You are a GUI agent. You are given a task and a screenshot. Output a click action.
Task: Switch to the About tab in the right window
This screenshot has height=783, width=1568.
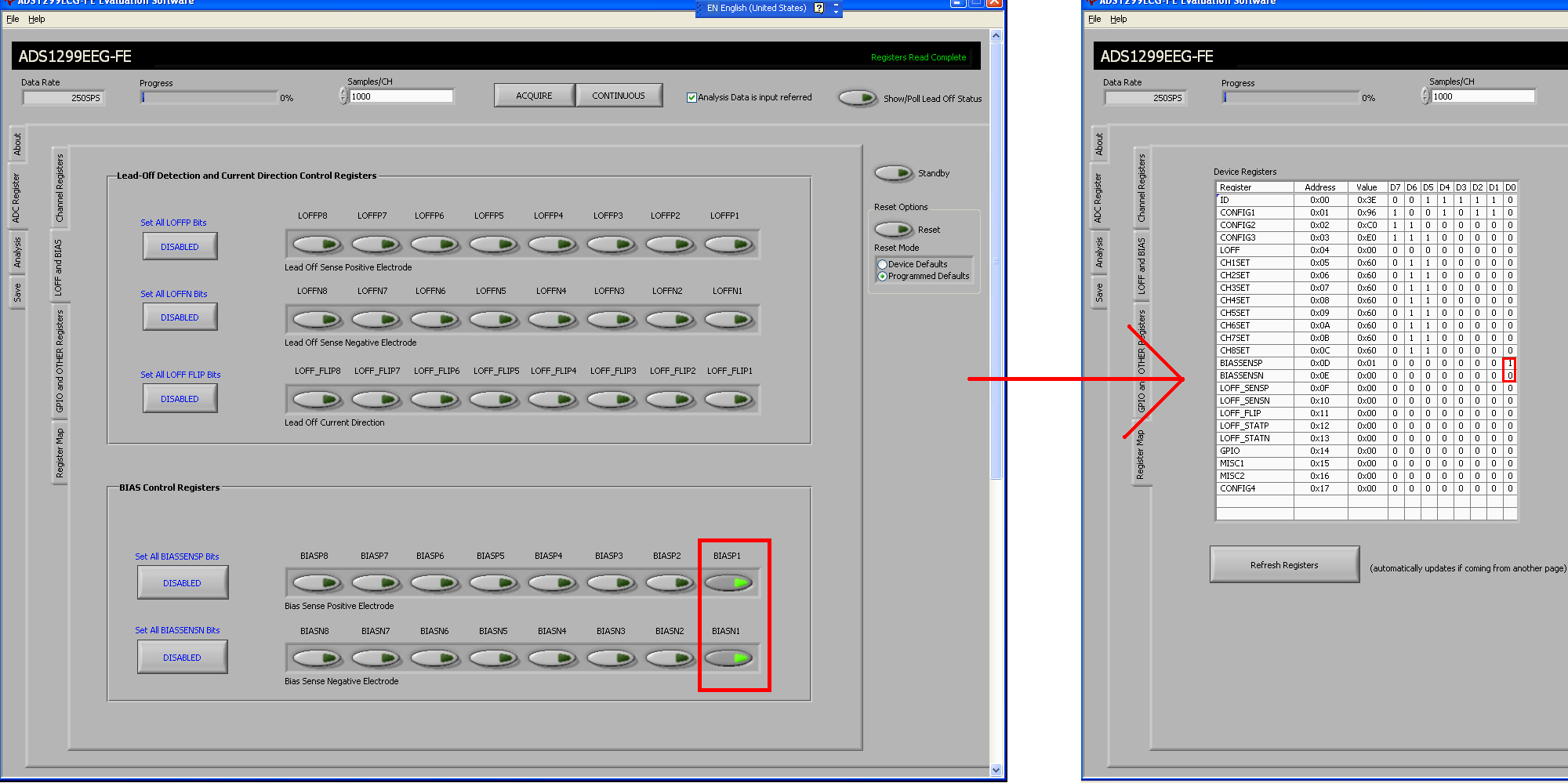pyautogui.click(x=1099, y=143)
